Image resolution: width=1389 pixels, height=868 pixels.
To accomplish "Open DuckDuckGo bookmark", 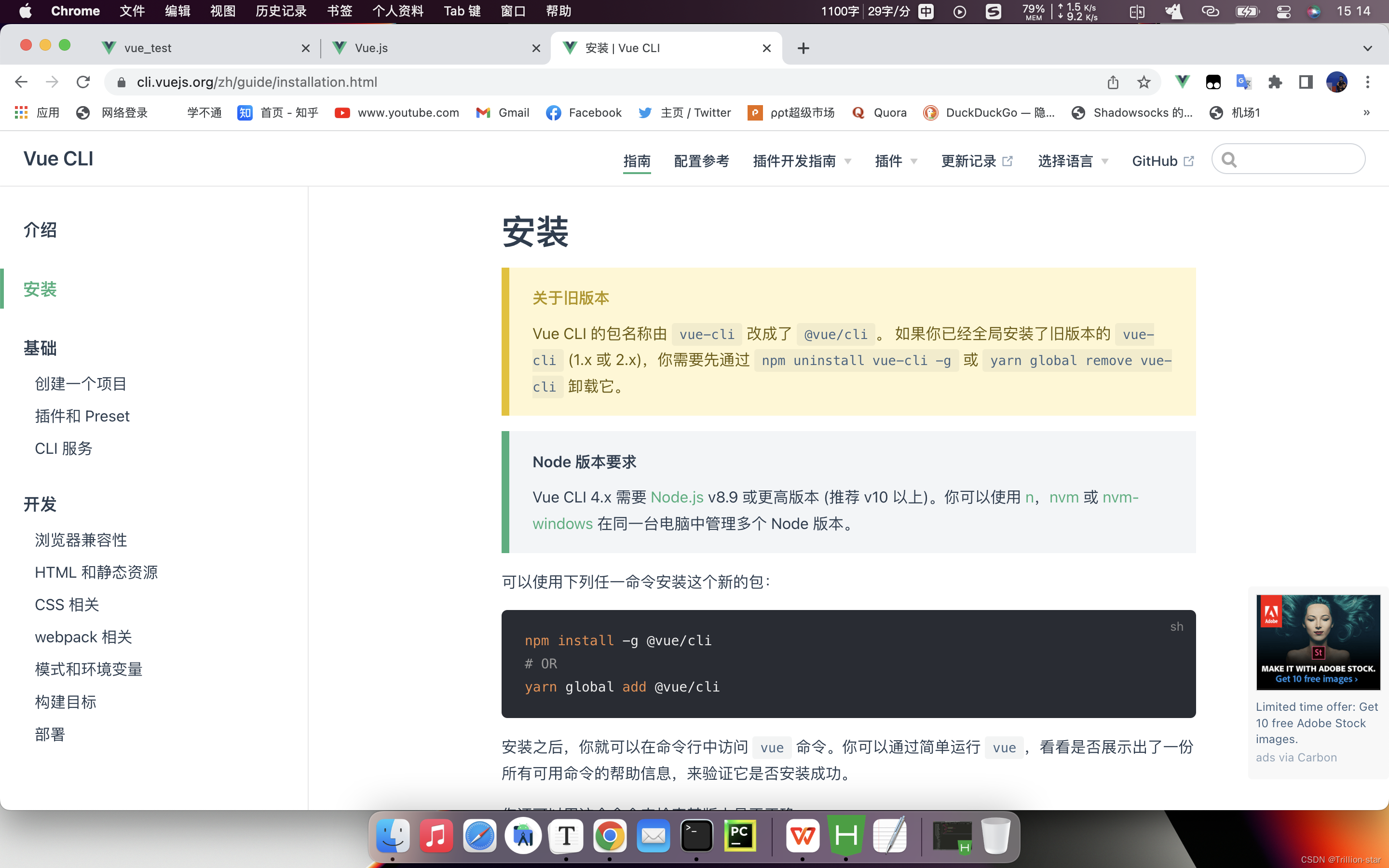I will point(989,112).
